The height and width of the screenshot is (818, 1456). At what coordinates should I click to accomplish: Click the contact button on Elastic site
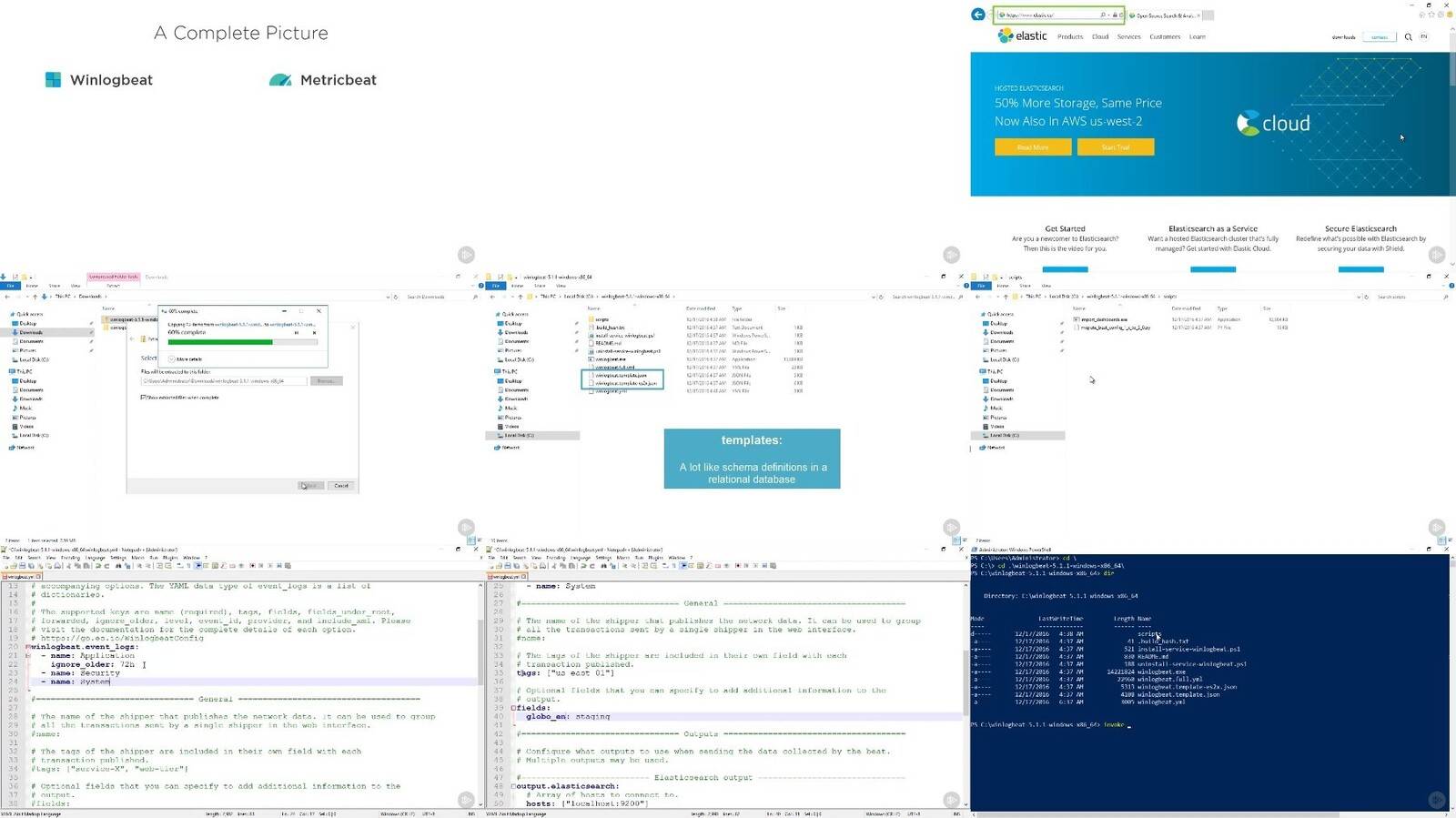(1380, 37)
